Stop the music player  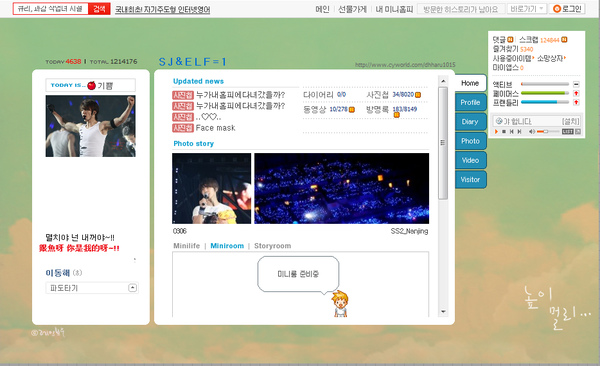(504, 131)
